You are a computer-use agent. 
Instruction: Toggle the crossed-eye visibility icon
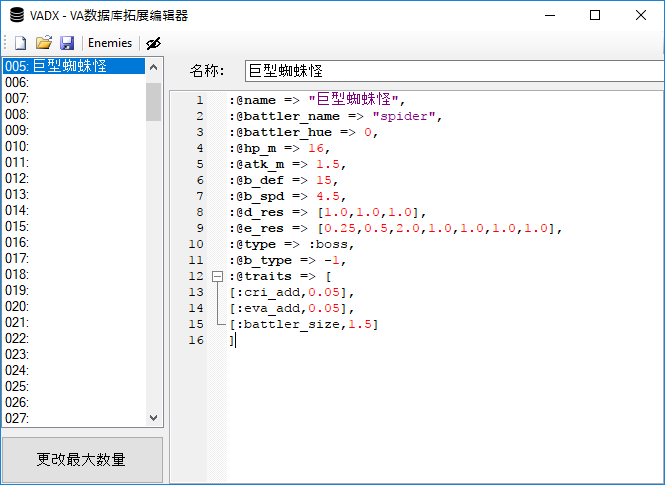[154, 43]
